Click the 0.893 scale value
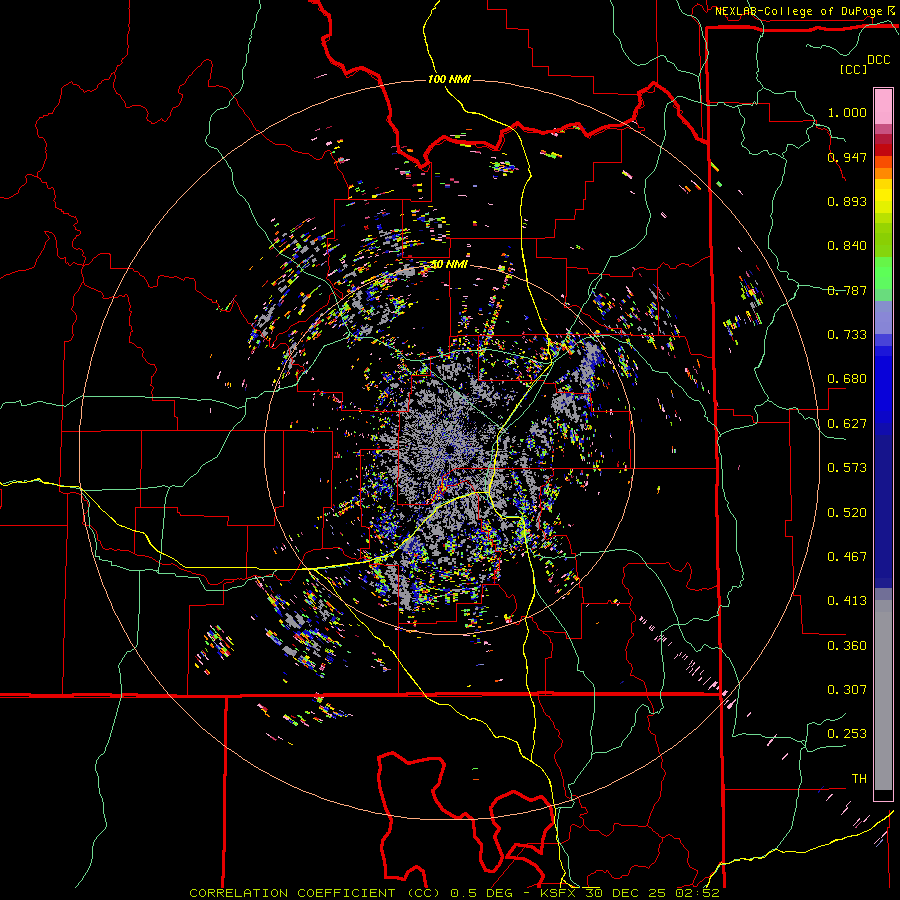Viewport: 900px width, 900px height. 847,201
